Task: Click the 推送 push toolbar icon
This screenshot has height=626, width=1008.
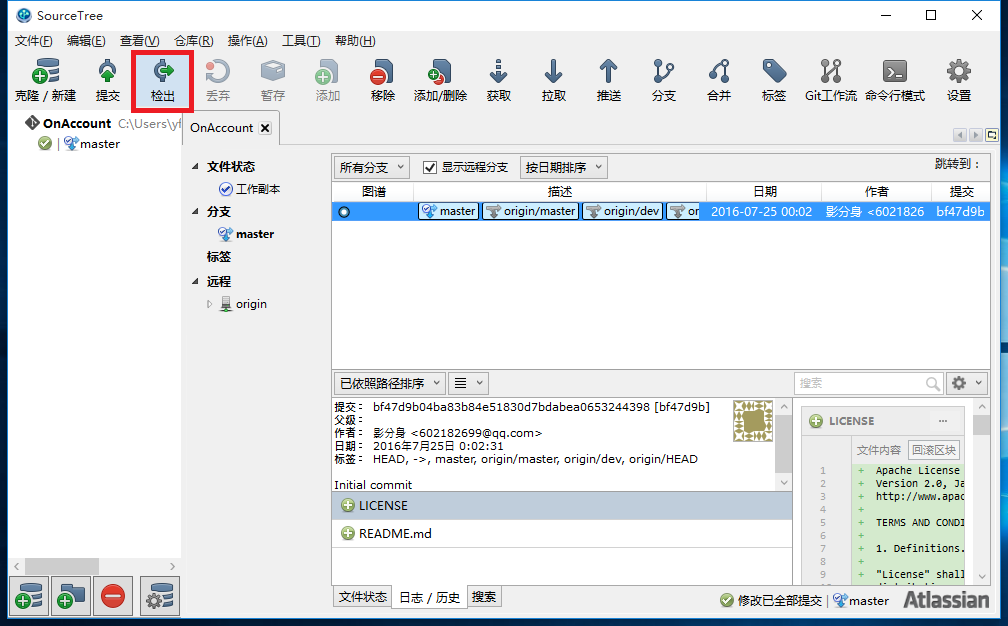Action: (608, 80)
